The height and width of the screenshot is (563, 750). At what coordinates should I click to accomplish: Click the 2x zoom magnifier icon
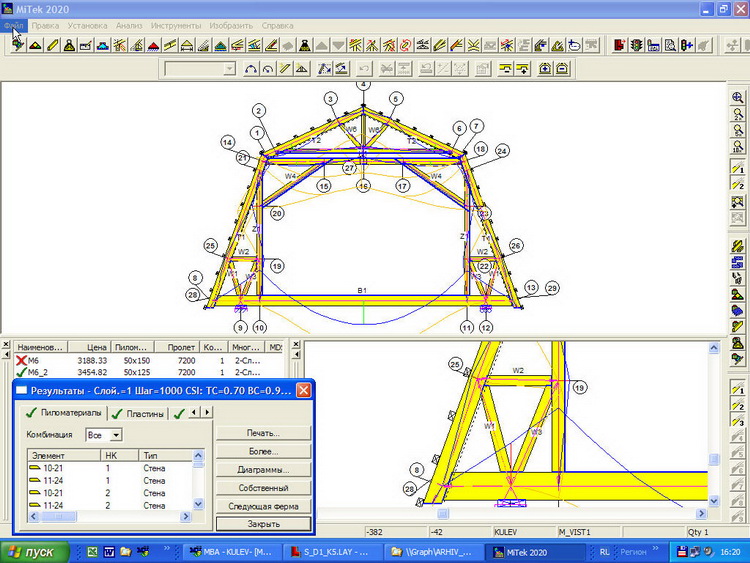(737, 114)
